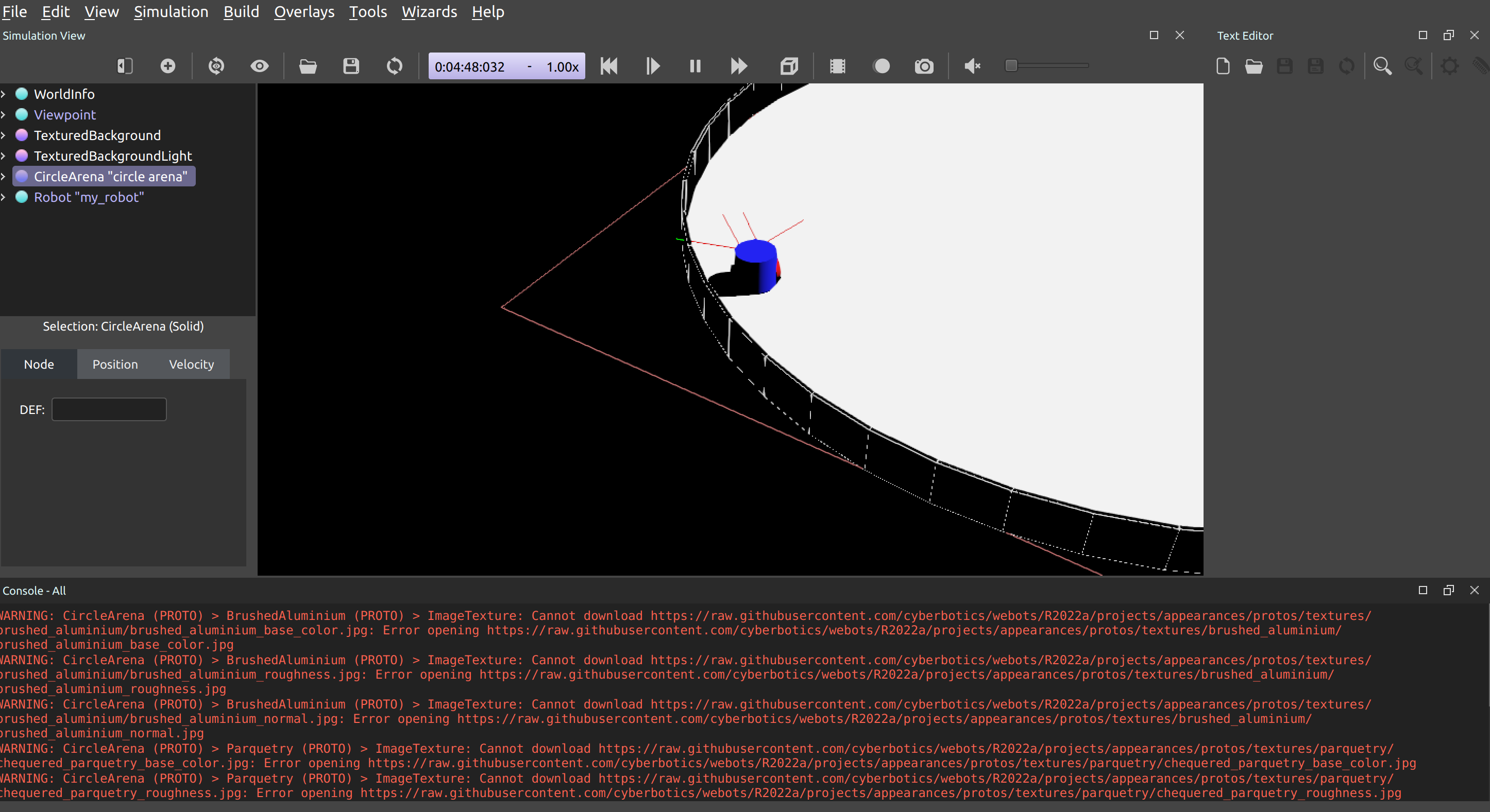This screenshot has width=1490, height=812.
Task: Expand the Viewpoint node
Action: 4,114
